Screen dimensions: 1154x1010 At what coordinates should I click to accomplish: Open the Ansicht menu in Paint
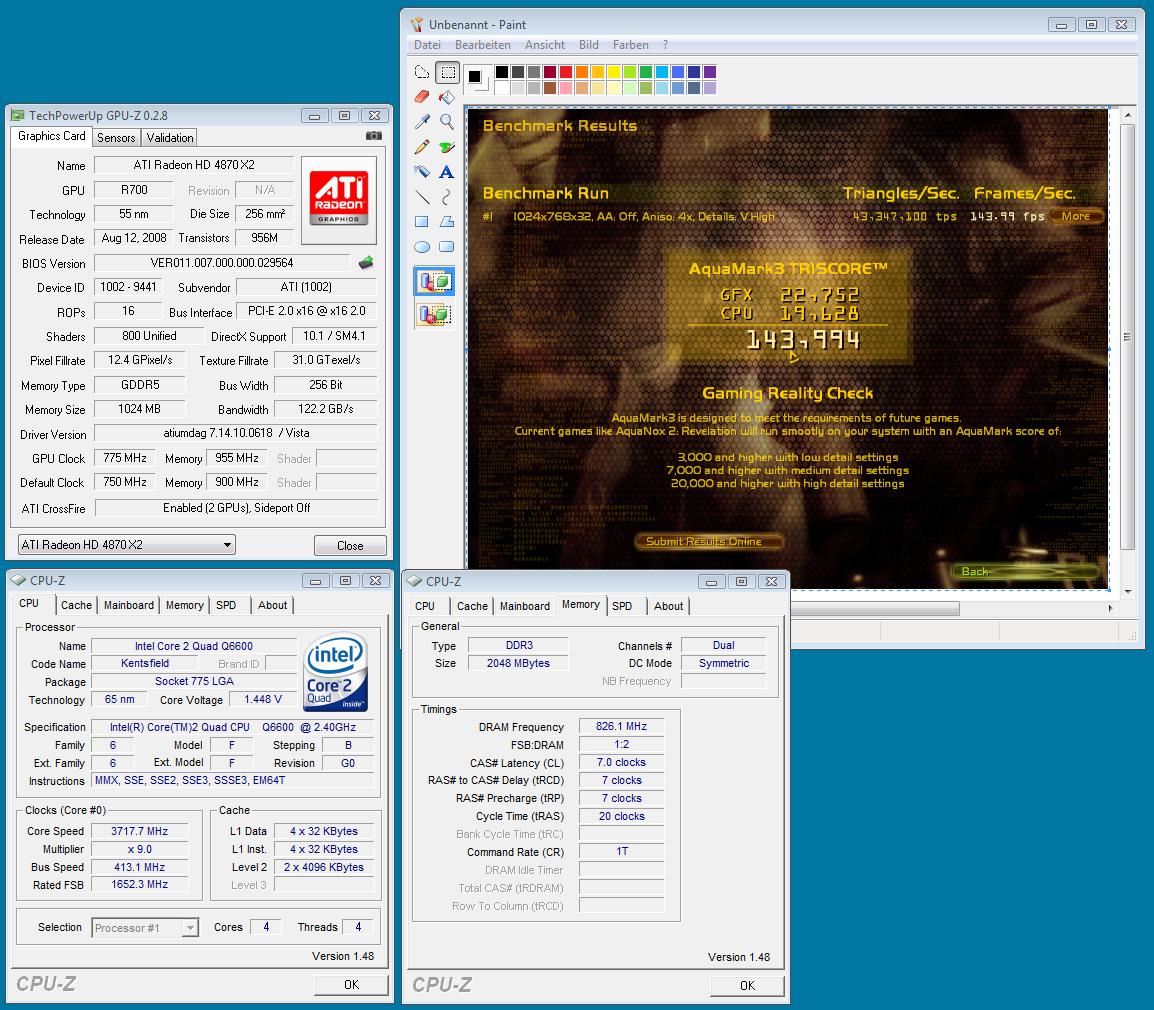pos(545,45)
